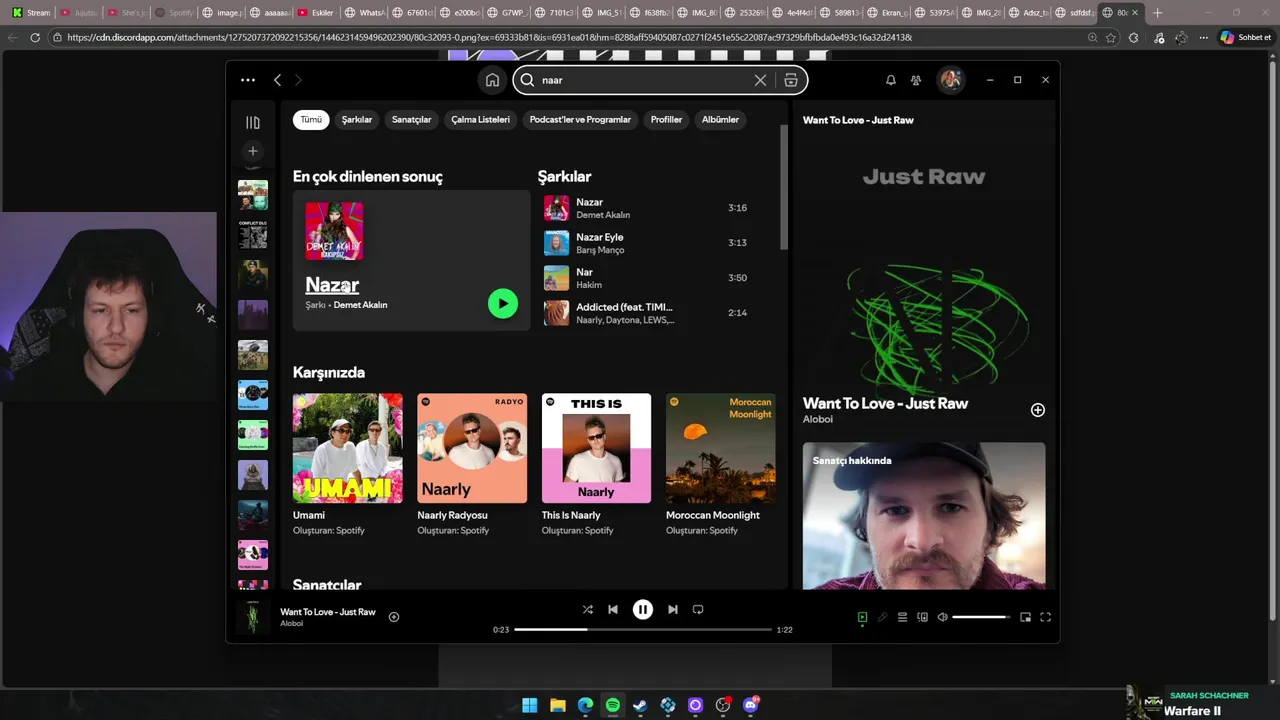Screen dimensions: 1280x720
Task: Open the Demet Akalın artist link in top result
Action: [360, 305]
